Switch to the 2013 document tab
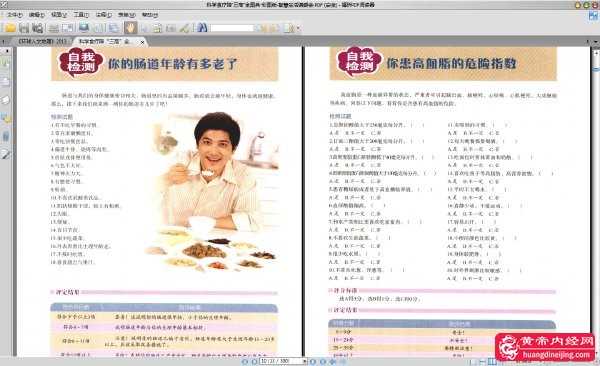 pos(42,41)
